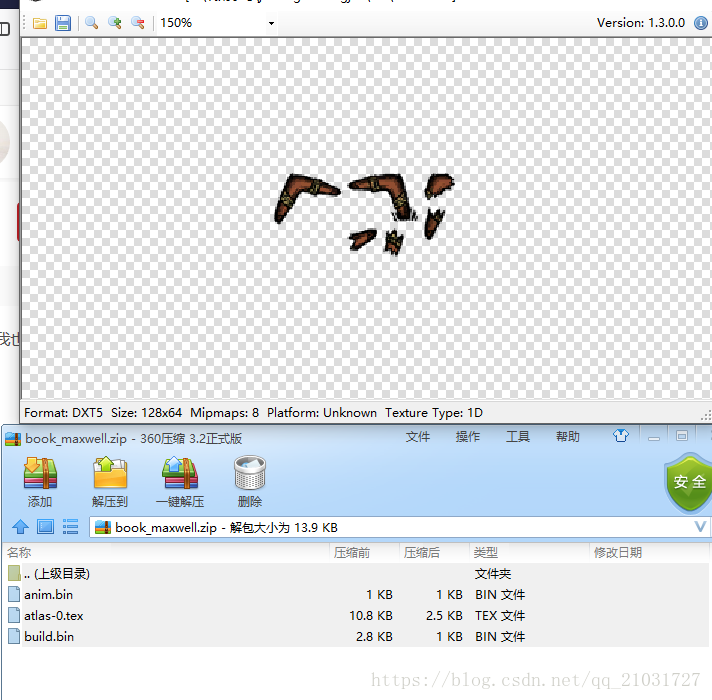Click the Size: 128x64 status text
The width and height of the screenshot is (712, 700).
point(146,413)
